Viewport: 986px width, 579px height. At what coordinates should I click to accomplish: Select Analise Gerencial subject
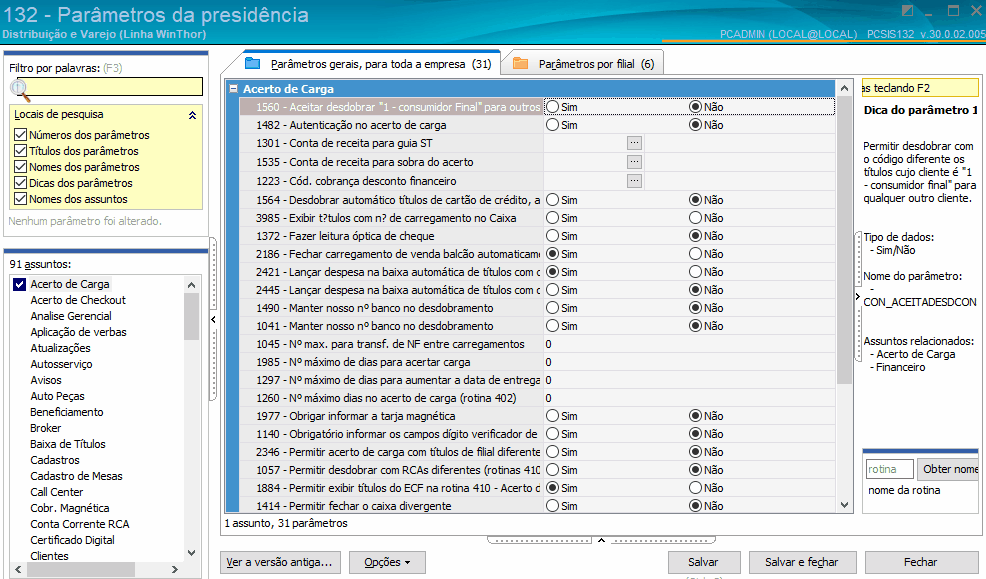[x=71, y=316]
